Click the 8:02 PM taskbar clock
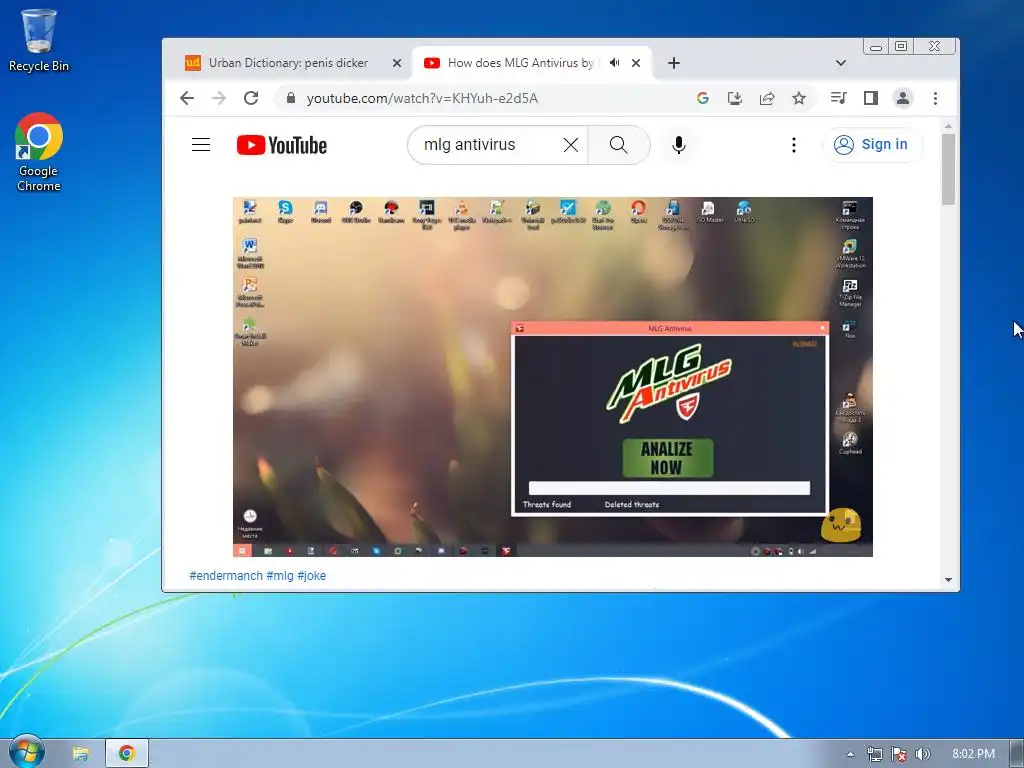The height and width of the screenshot is (768, 1024). [973, 754]
